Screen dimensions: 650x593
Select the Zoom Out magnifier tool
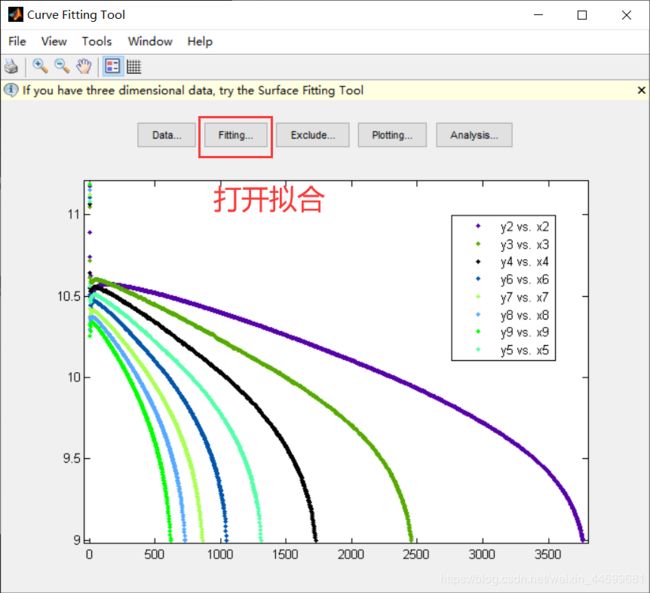pyautogui.click(x=62, y=66)
